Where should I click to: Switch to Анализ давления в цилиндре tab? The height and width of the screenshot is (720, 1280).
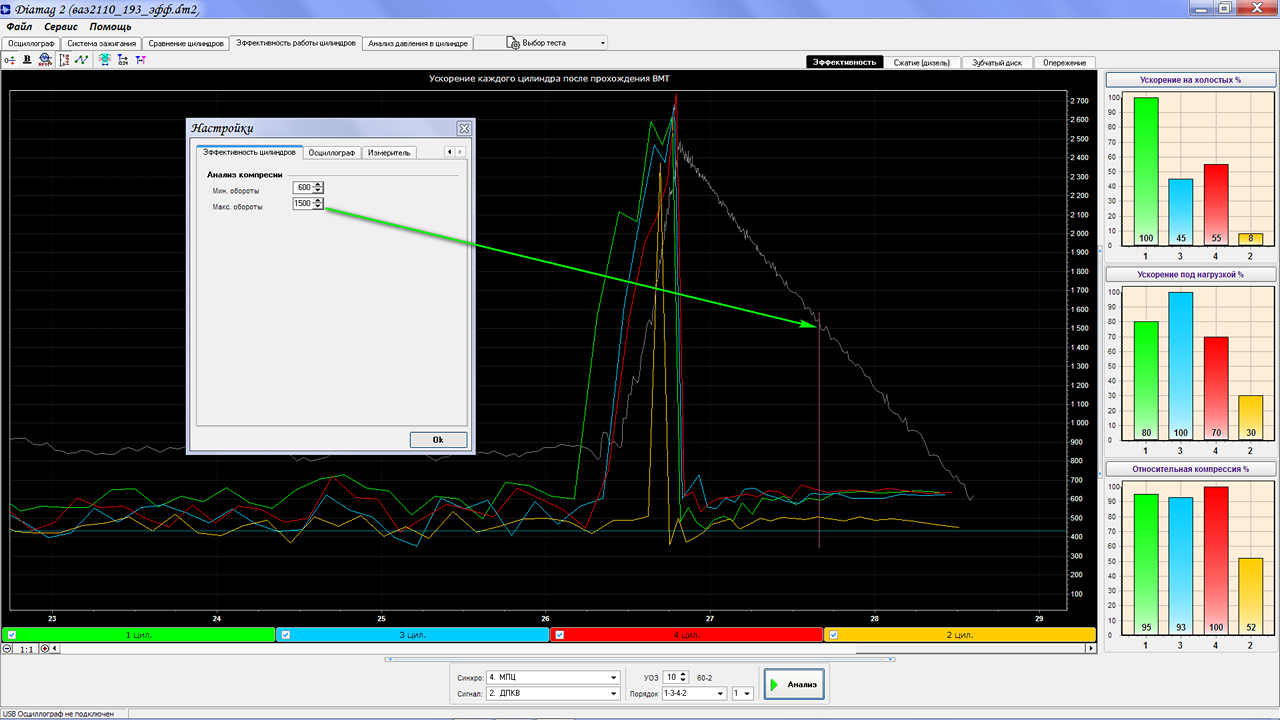click(417, 43)
